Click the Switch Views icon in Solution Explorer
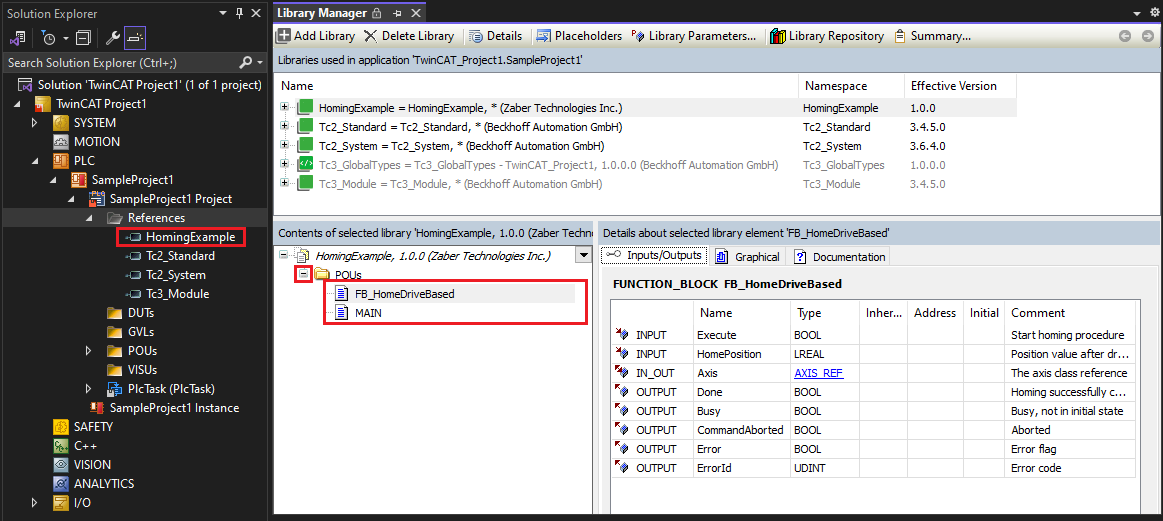1163x521 pixels. 18,37
